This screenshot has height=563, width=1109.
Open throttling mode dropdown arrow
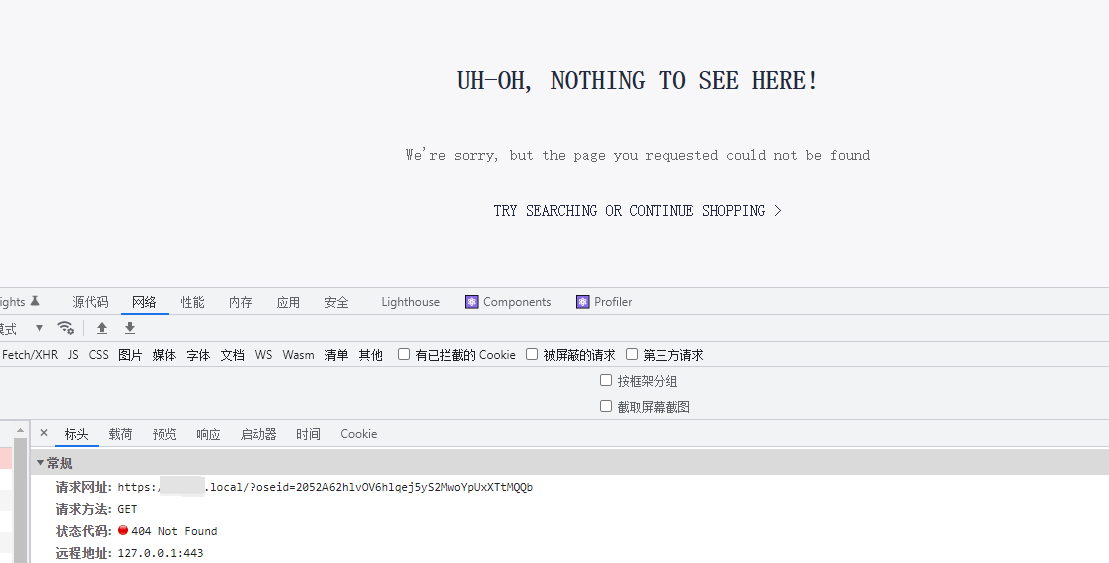click(x=40, y=328)
